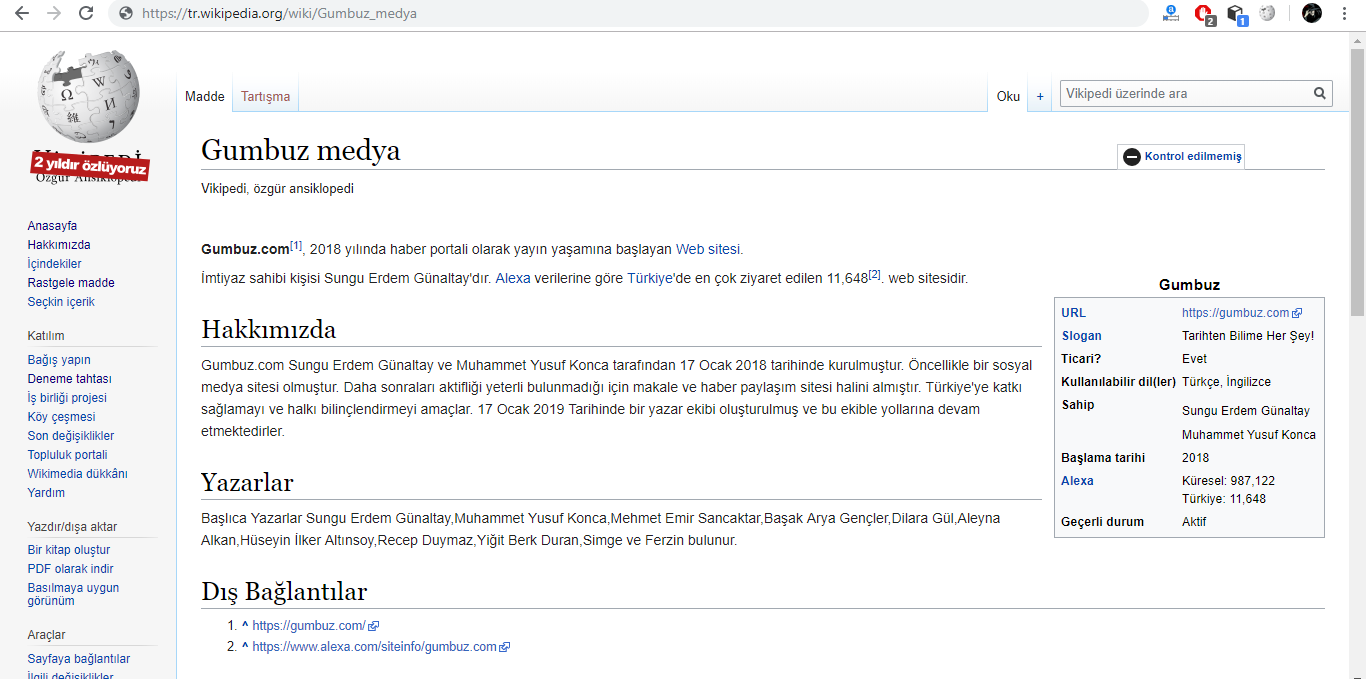Screen dimensions: 1366x679
Task: Follow the Web sitesi link in the intro
Action: 707,249
